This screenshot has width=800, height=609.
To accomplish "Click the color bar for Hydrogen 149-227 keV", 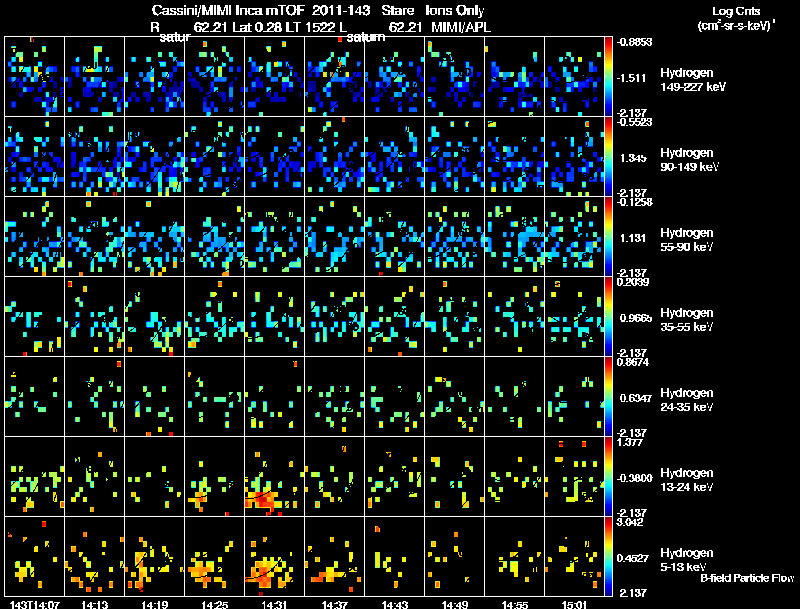I will tap(608, 77).
